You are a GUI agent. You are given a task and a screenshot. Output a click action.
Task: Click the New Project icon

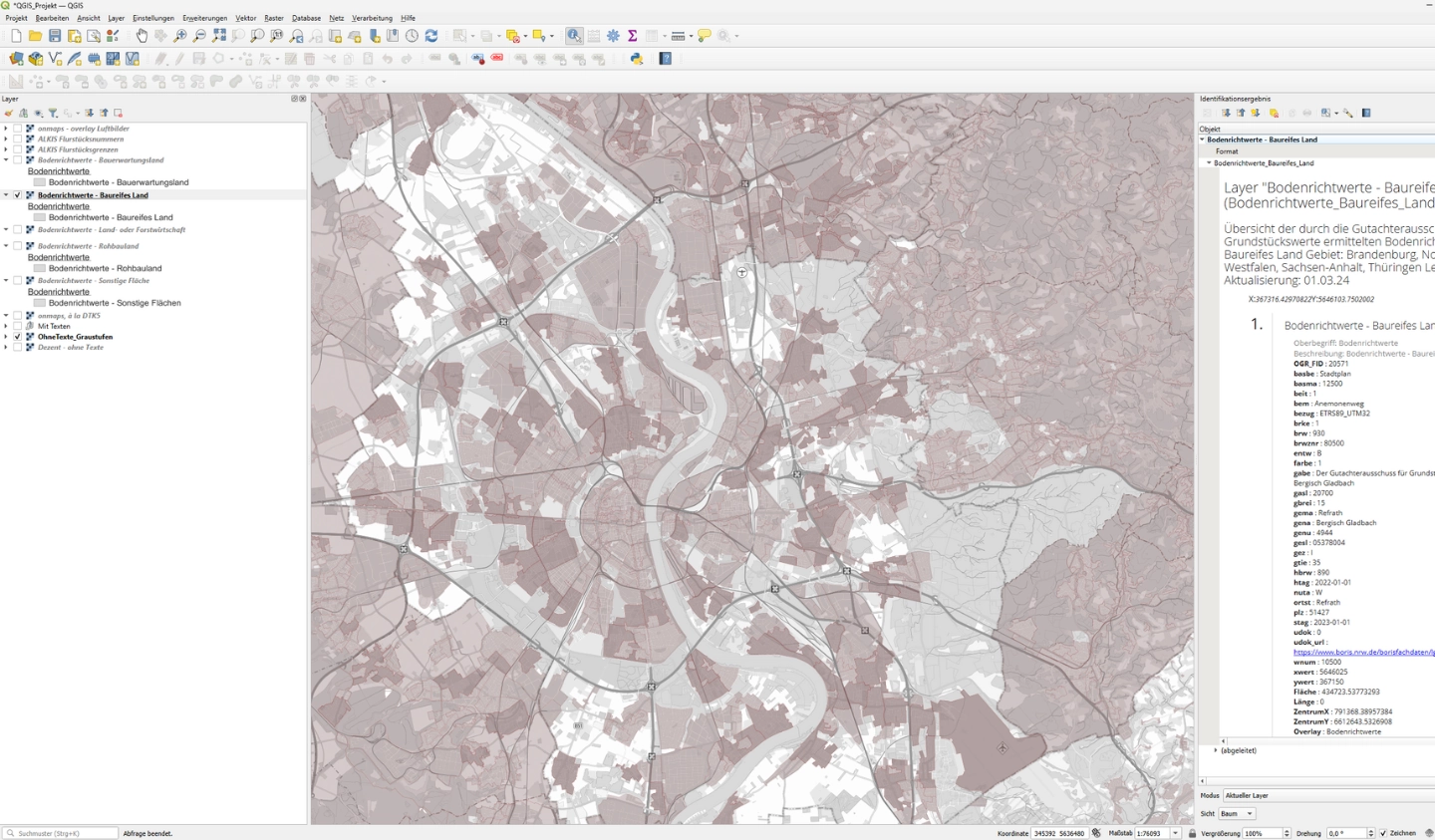coord(15,36)
